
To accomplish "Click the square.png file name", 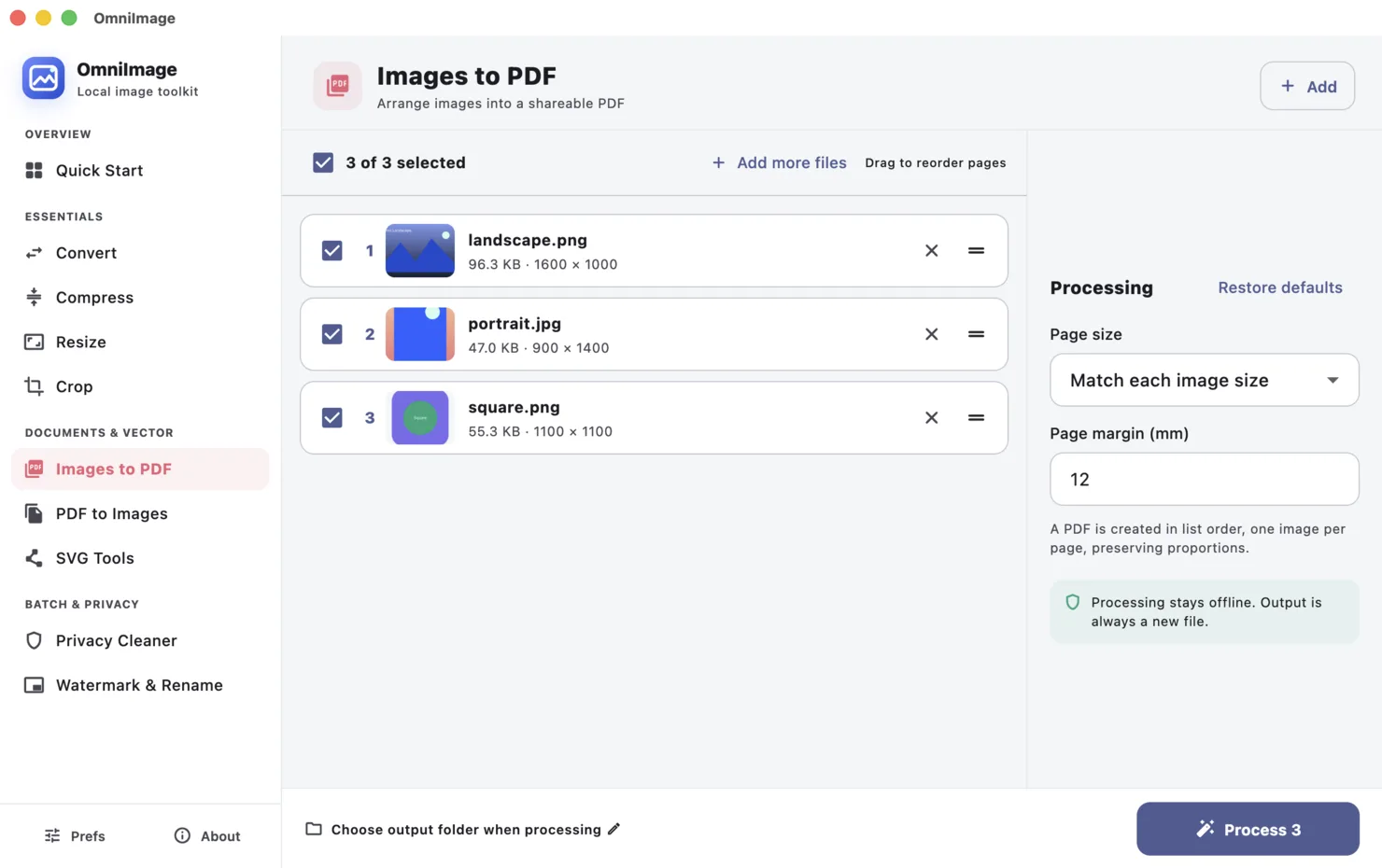I will (x=514, y=407).
